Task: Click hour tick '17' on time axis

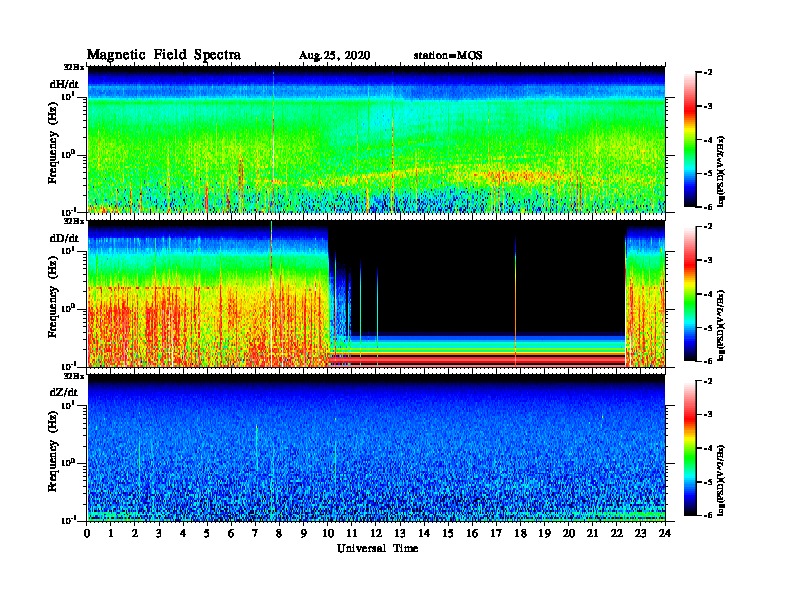Action: 496,534
